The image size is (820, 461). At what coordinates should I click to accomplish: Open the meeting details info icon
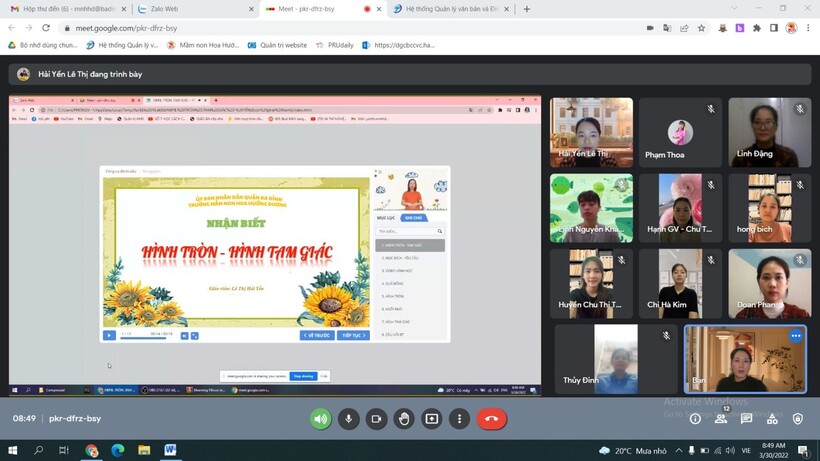pyautogui.click(x=695, y=419)
